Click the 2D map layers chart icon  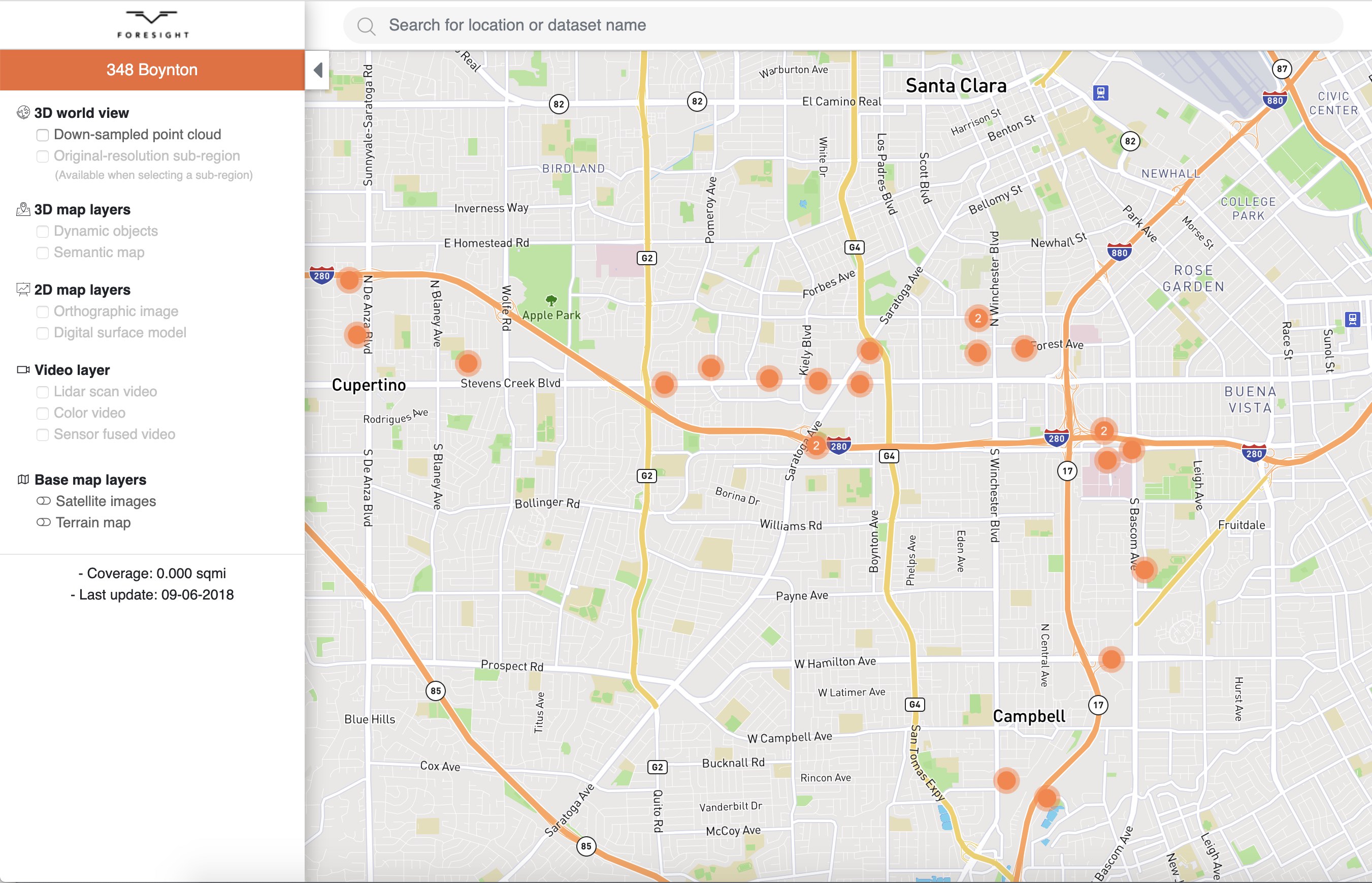23,290
